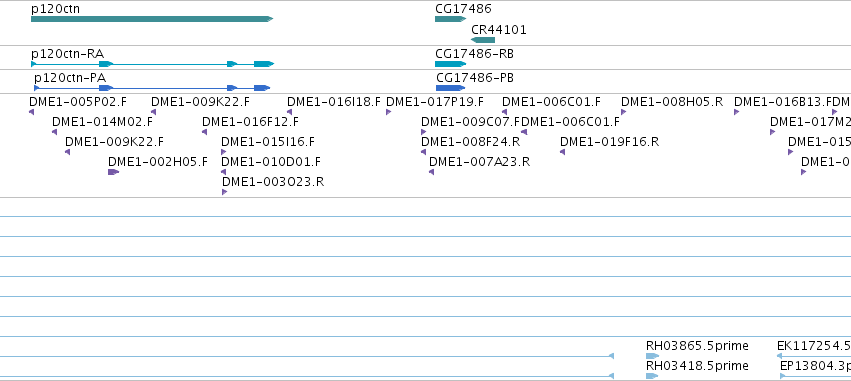This screenshot has height=381, width=851.
Task: Select the DME1-017P19.F feature
Action: tap(435, 101)
